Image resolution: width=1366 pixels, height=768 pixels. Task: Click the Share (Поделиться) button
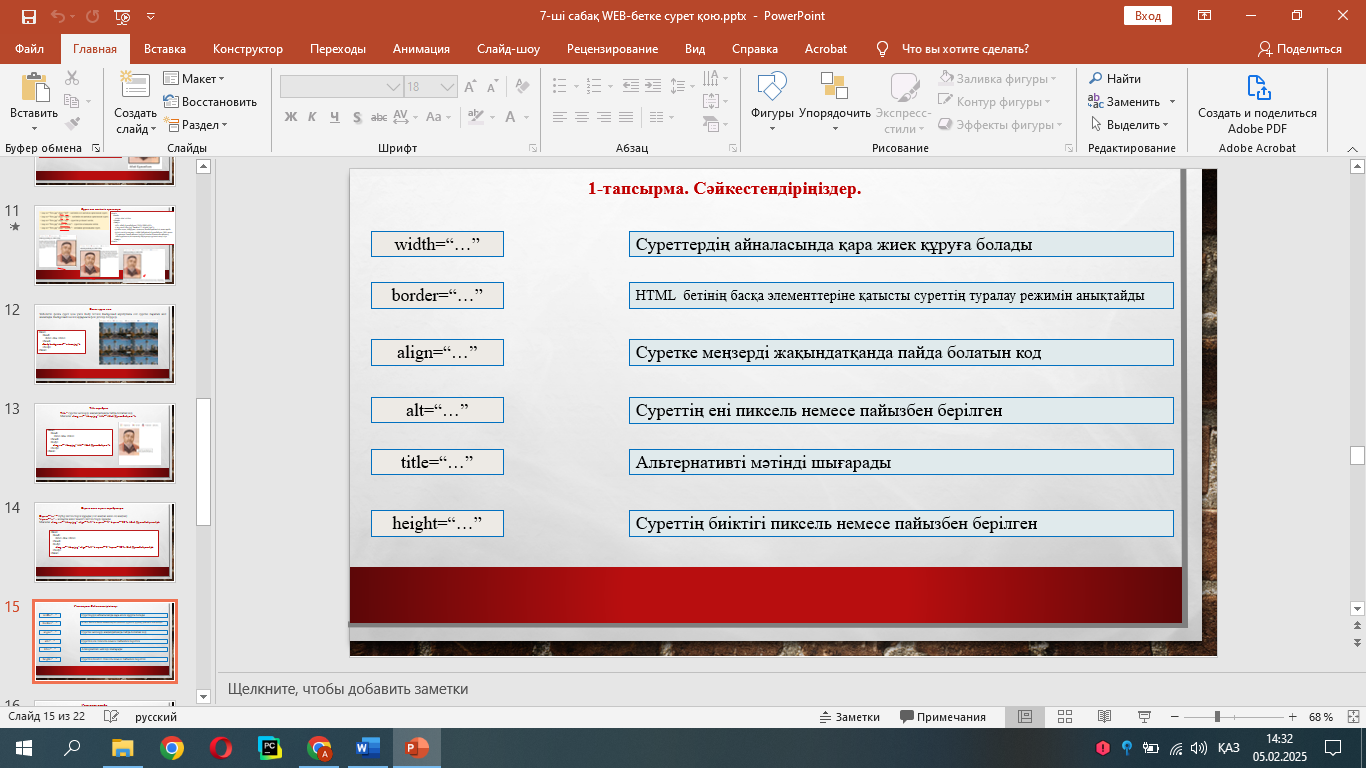click(1299, 49)
